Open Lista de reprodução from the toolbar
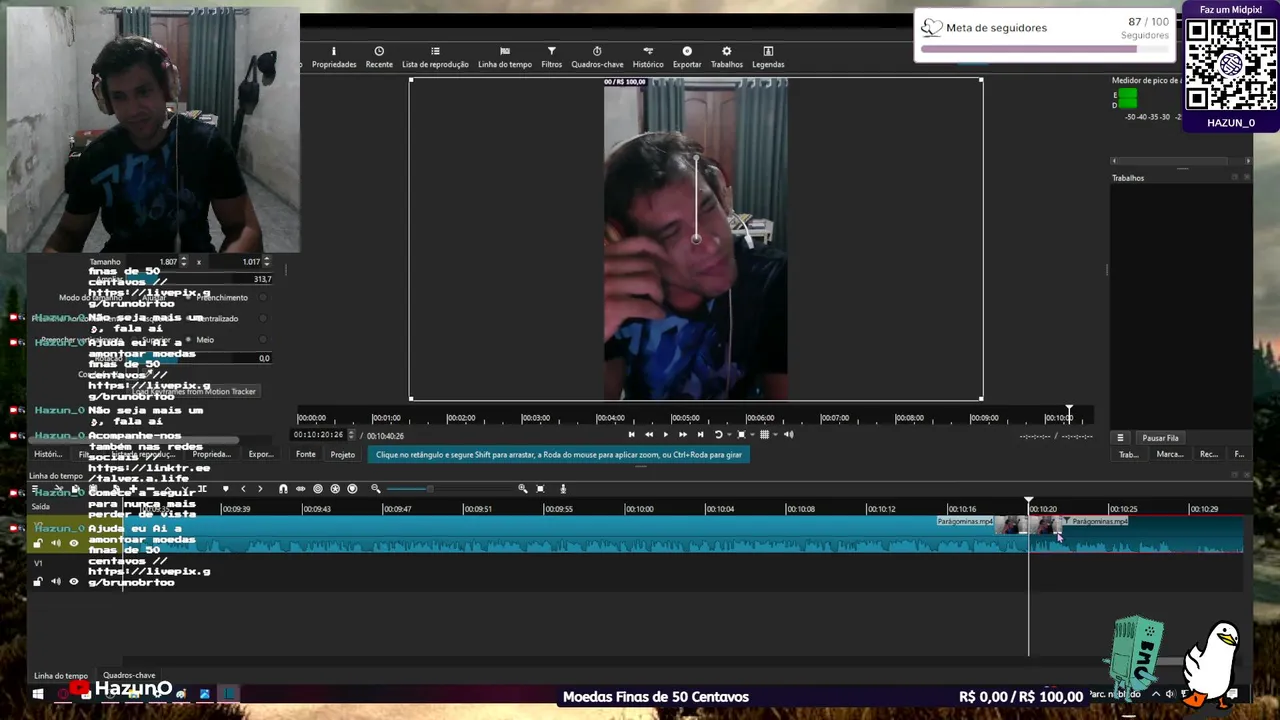Screen dimensions: 1280x720 [x=435, y=57]
